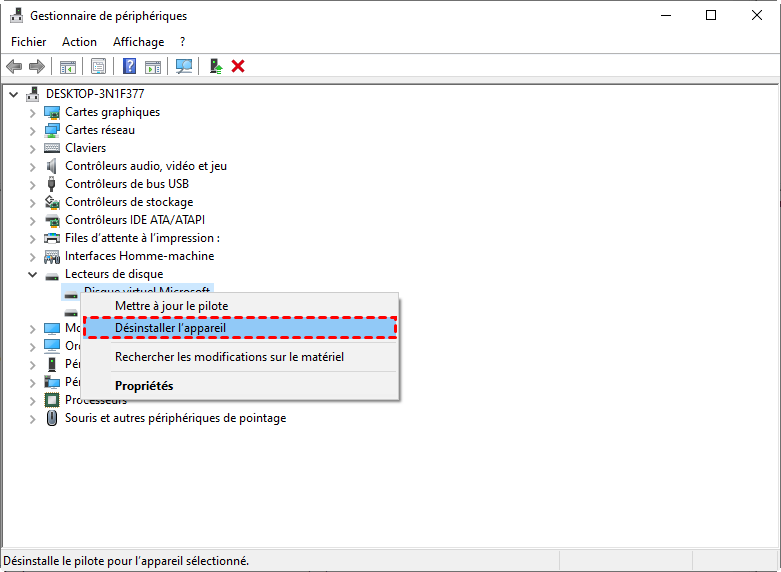Expand the Cartes graphiques node
The image size is (781, 572).
click(x=32, y=113)
